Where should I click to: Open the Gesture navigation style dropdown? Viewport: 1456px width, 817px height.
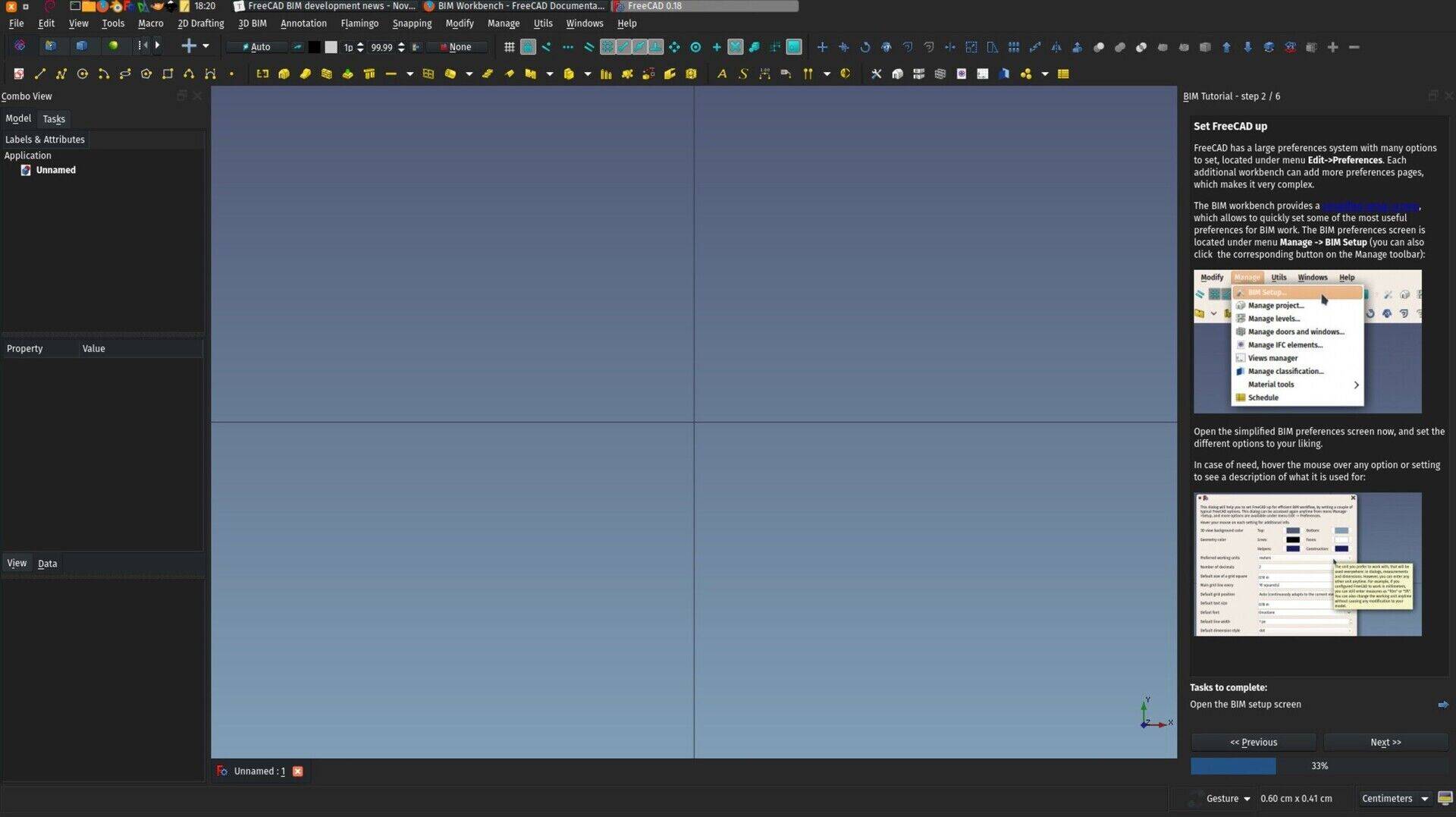tap(1228, 798)
